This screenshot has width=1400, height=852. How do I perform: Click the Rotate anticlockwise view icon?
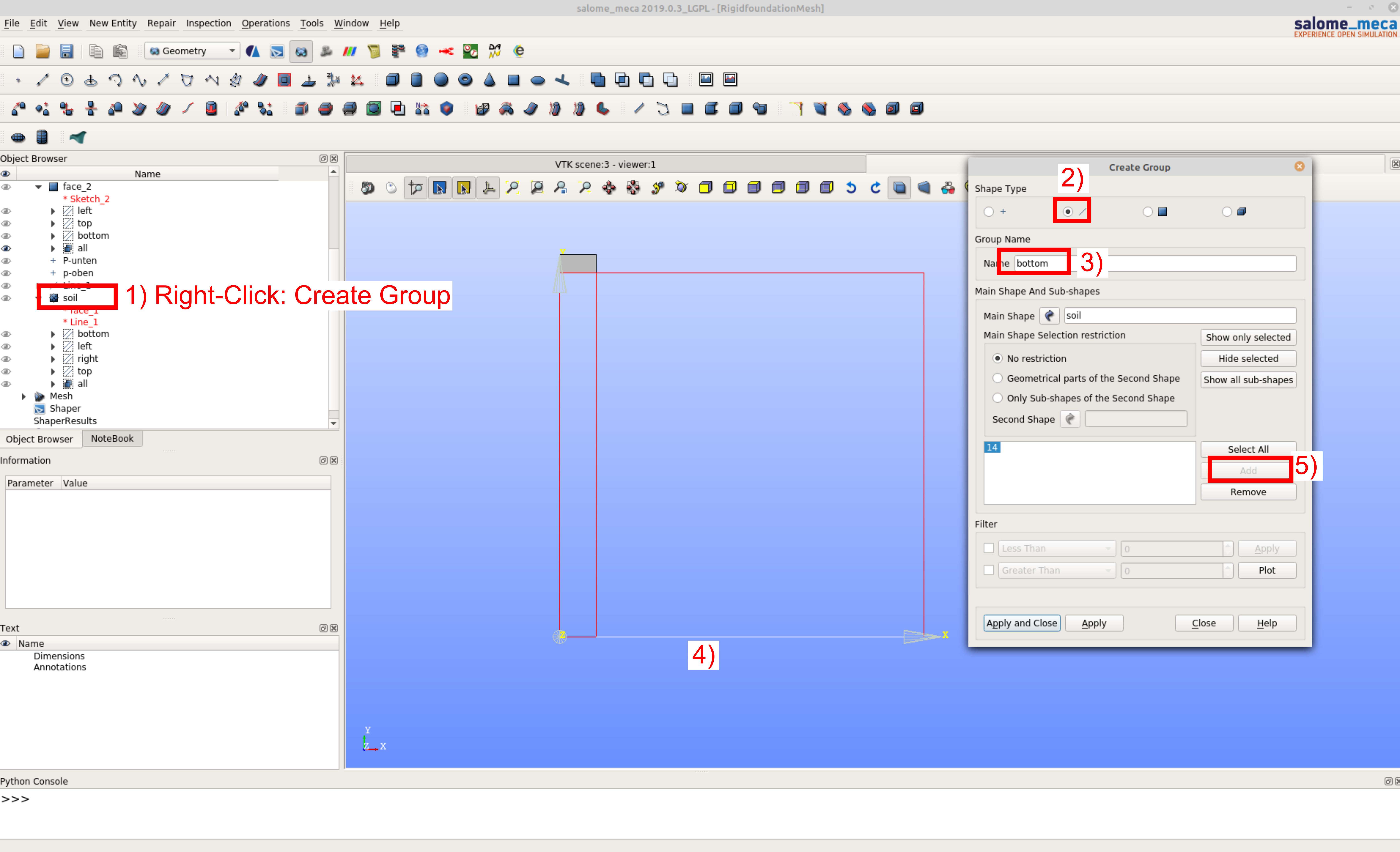pos(851,187)
